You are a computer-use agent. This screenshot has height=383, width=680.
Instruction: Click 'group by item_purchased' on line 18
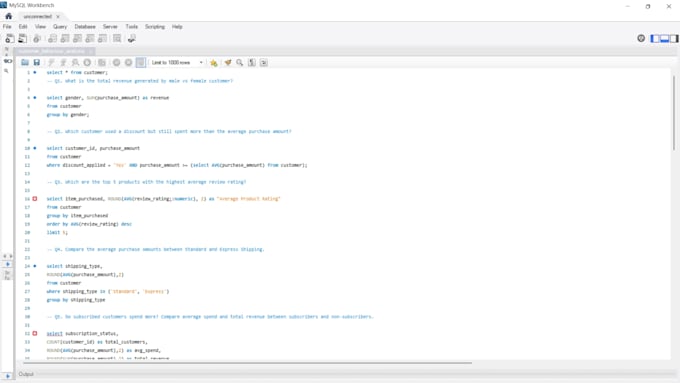[x=77, y=216]
